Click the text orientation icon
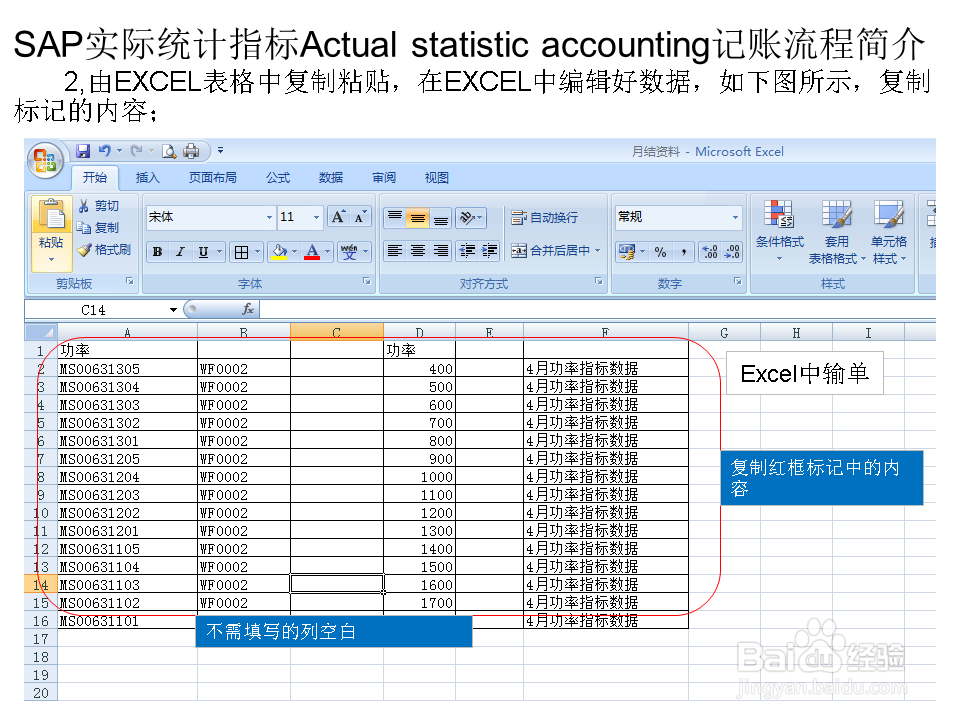The height and width of the screenshot is (720, 960). (x=467, y=217)
